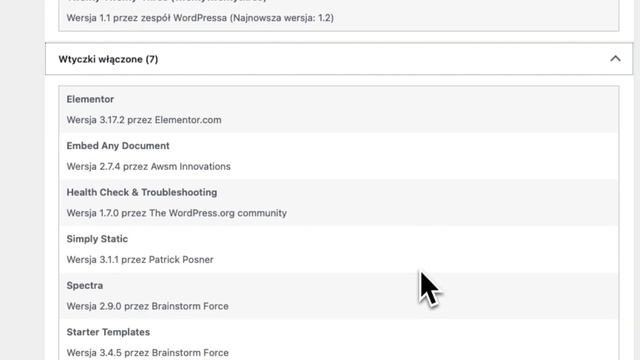Select 'Wersja 3.4.5 przez Brainstorm Force'
The width and height of the screenshot is (640, 360).
pyautogui.click(x=147, y=353)
